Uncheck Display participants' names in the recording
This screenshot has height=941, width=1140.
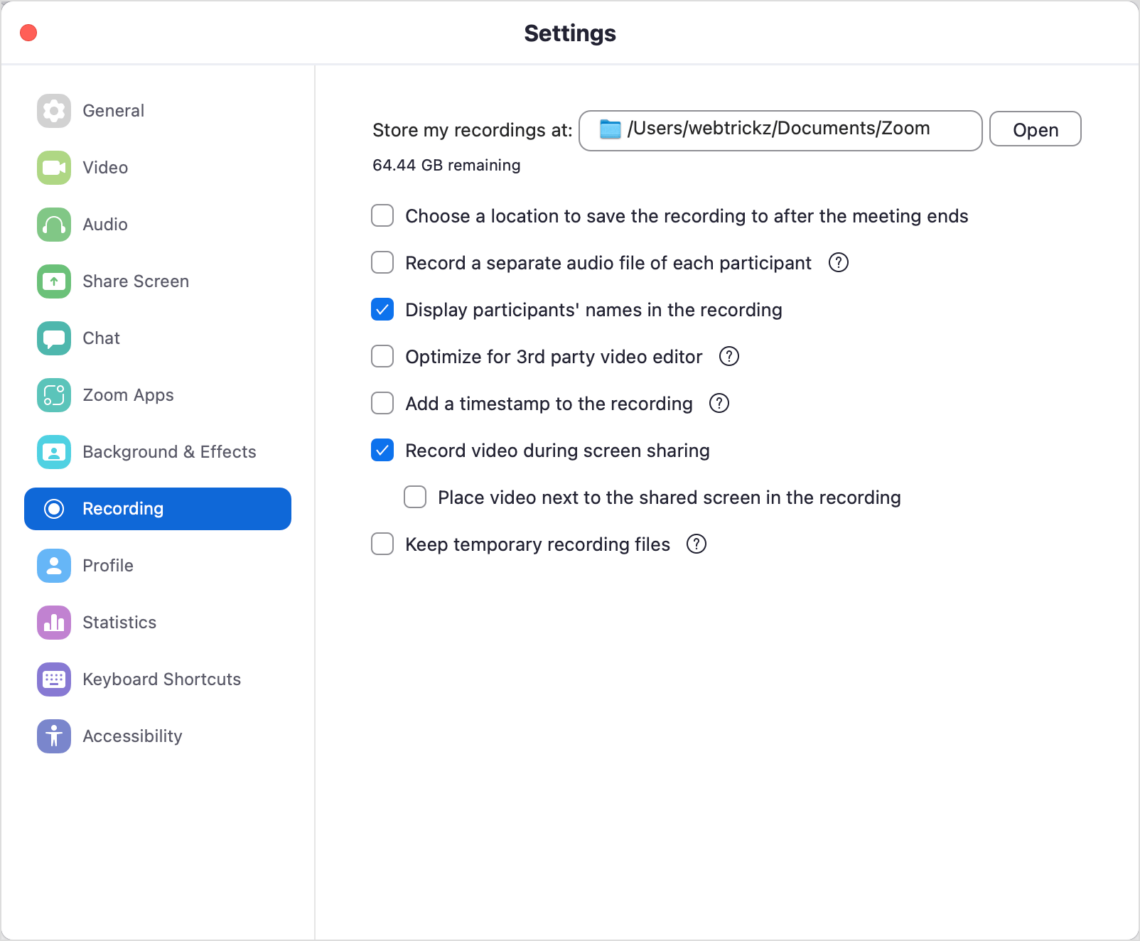[x=382, y=310]
